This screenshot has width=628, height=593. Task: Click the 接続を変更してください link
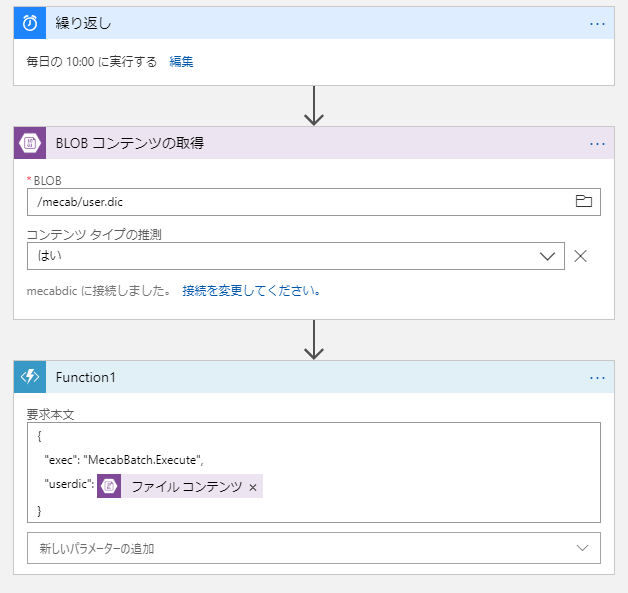click(251, 292)
